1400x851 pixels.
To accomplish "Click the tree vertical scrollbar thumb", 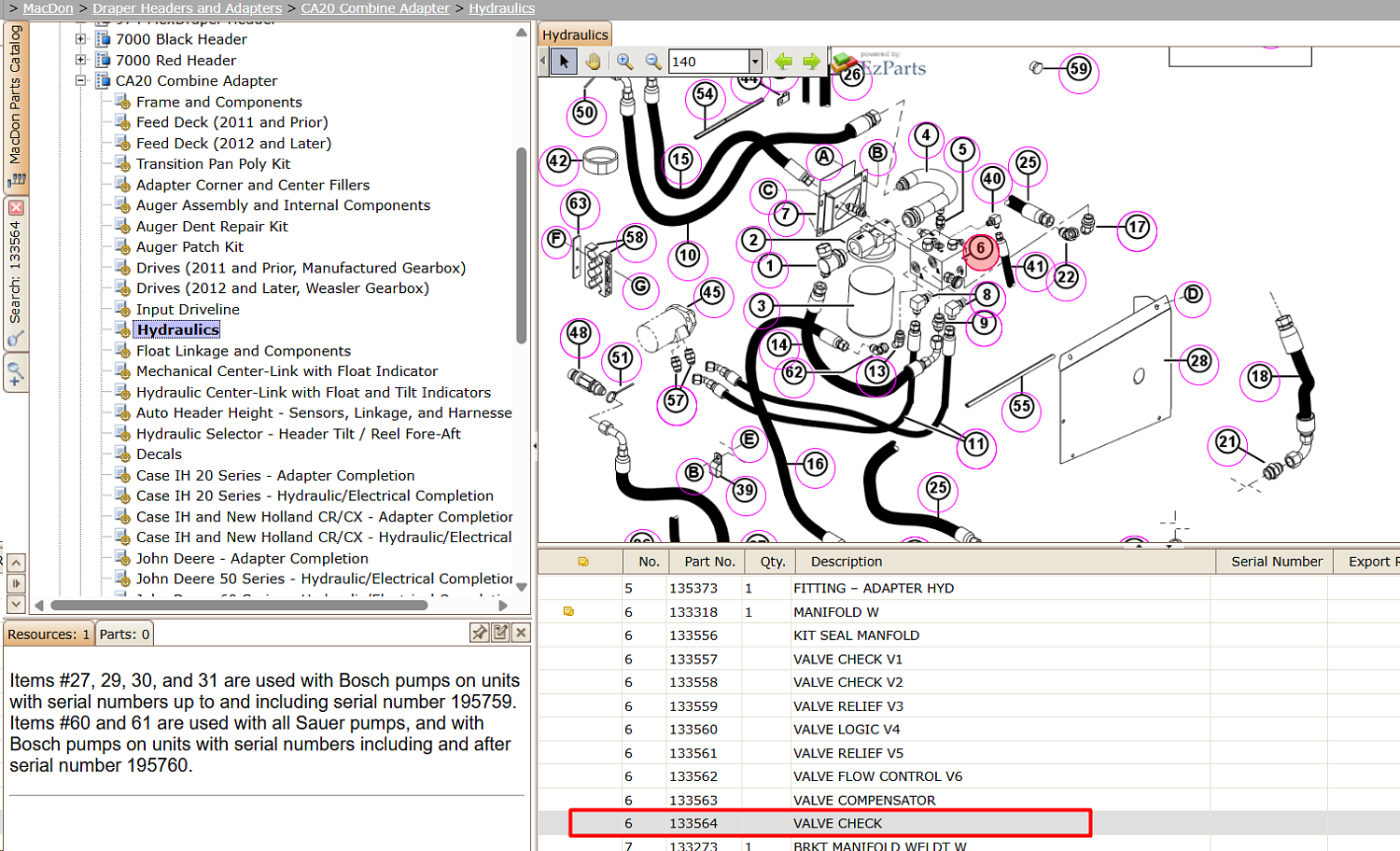I will 522,245.
